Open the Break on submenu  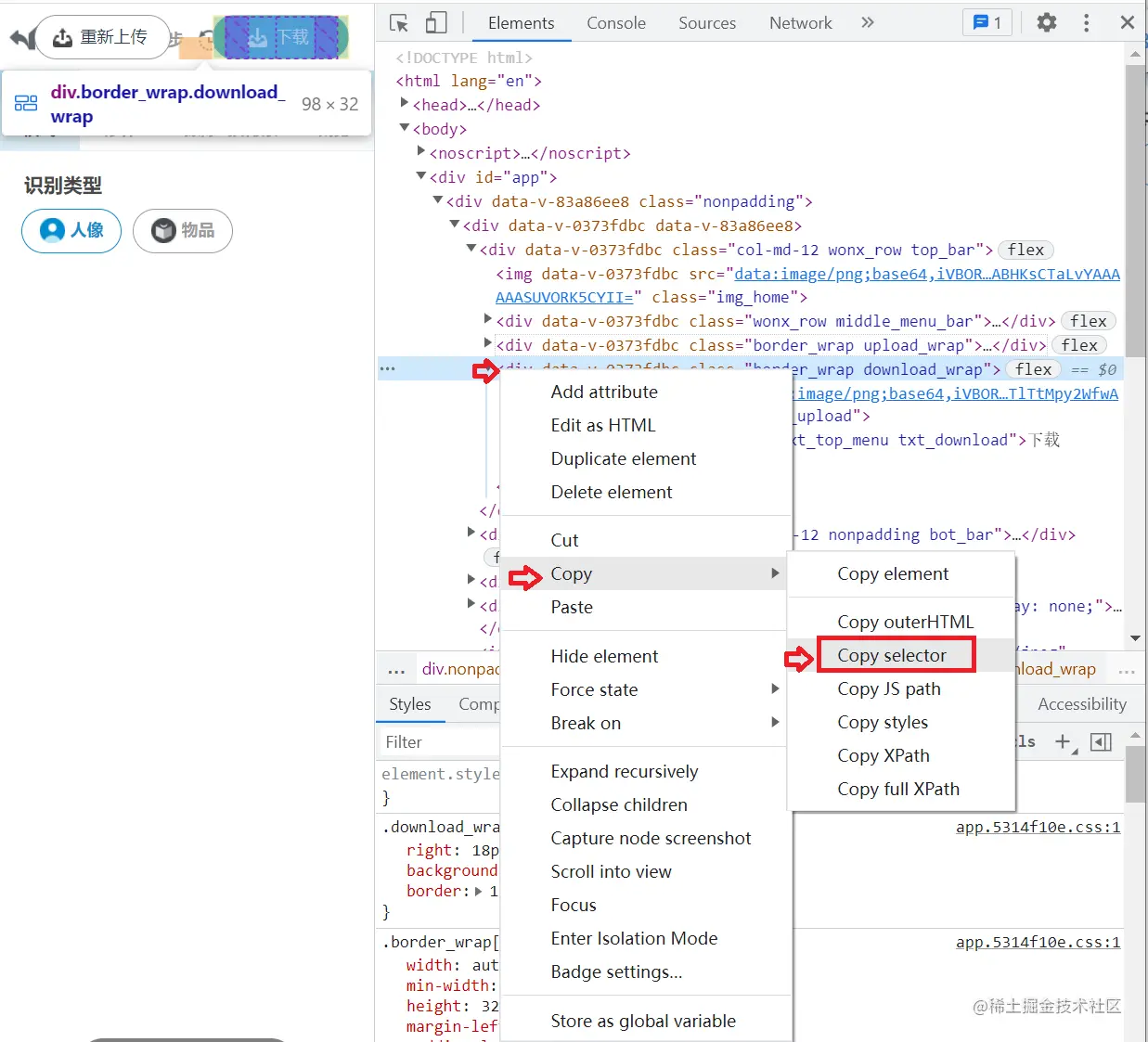pos(645,723)
